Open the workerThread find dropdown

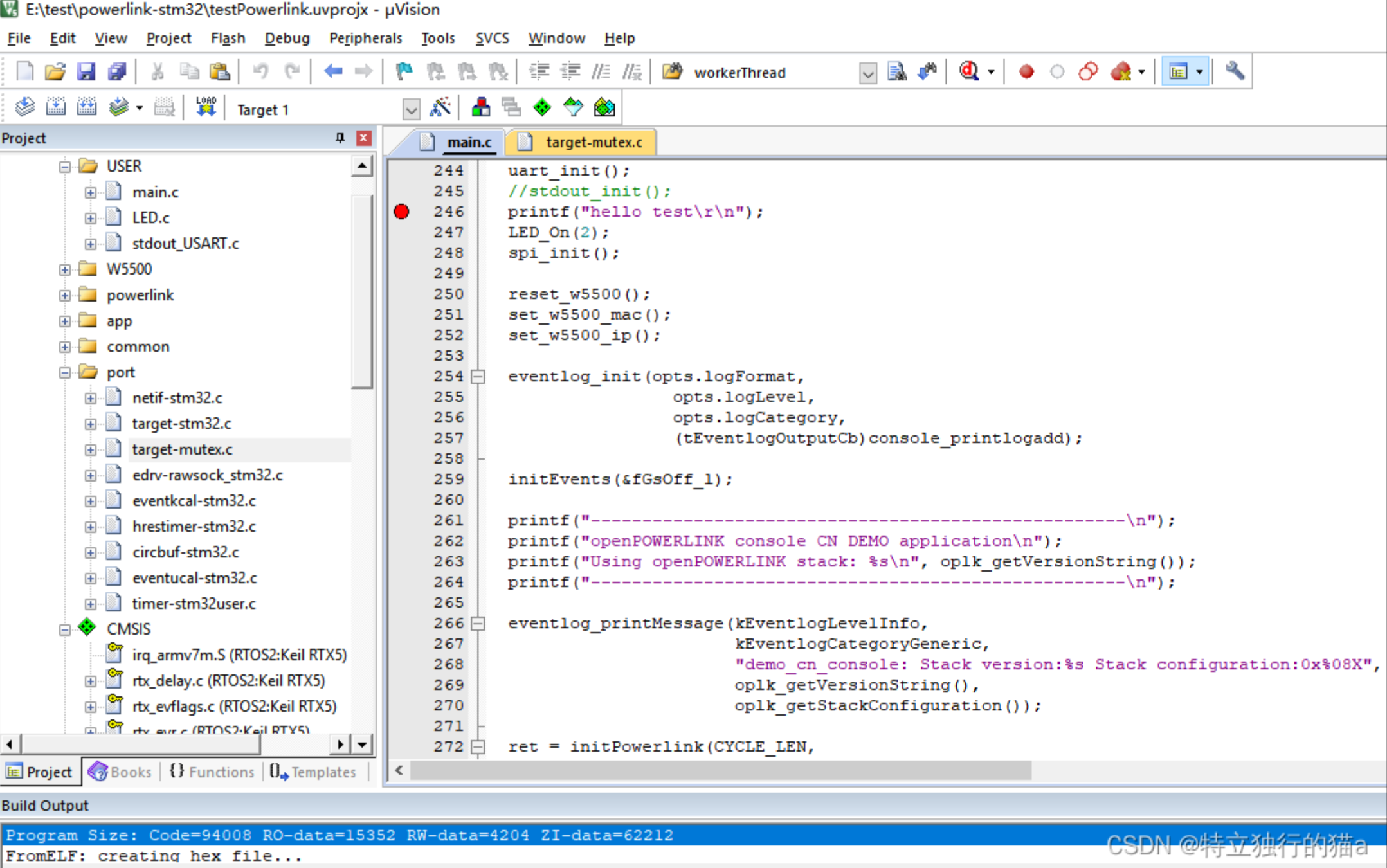(x=868, y=73)
